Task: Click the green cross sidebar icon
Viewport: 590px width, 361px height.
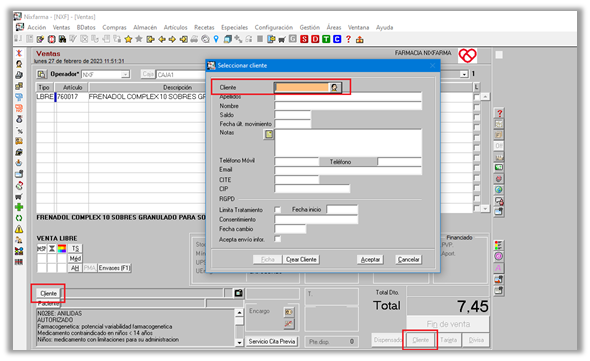Action: click(19, 207)
